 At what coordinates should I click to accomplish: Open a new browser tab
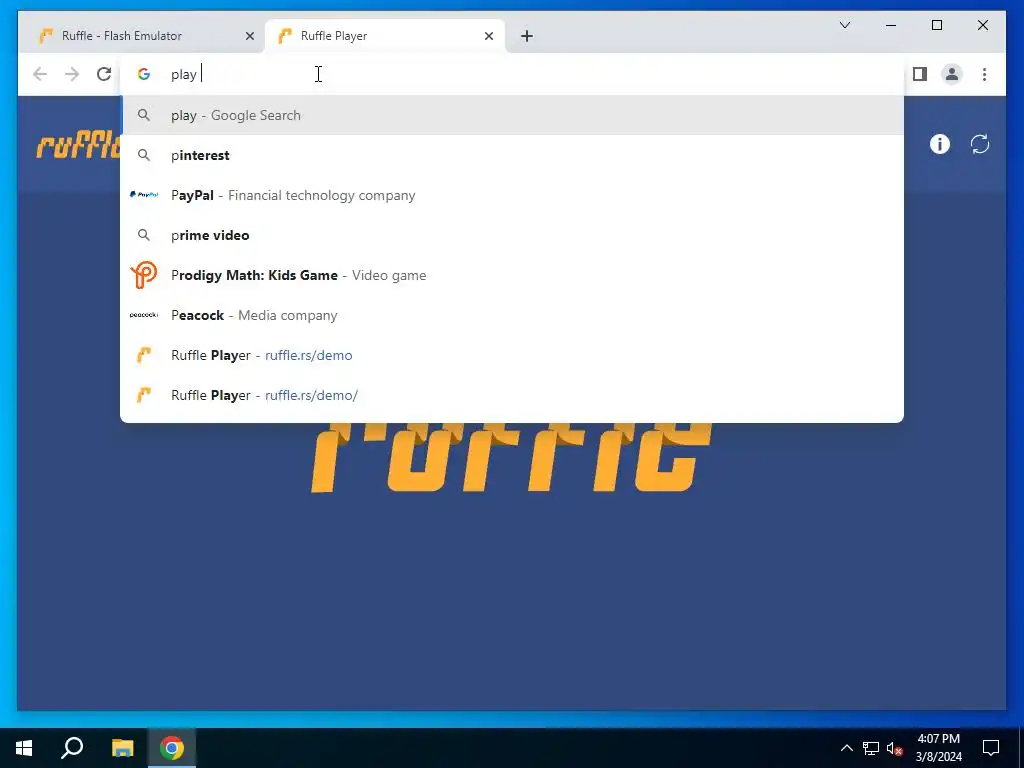tap(527, 36)
